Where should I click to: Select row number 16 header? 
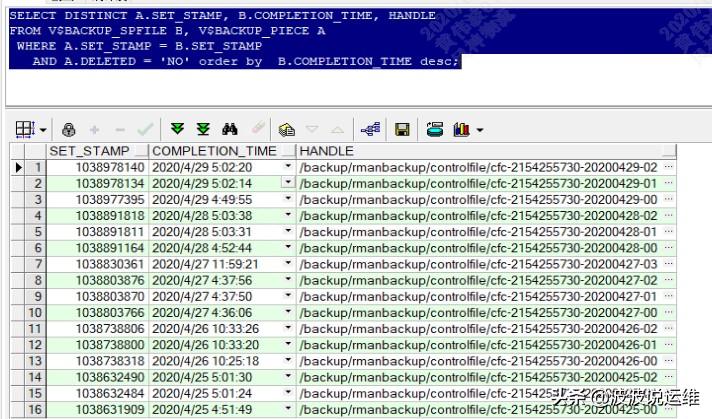(x=35, y=409)
